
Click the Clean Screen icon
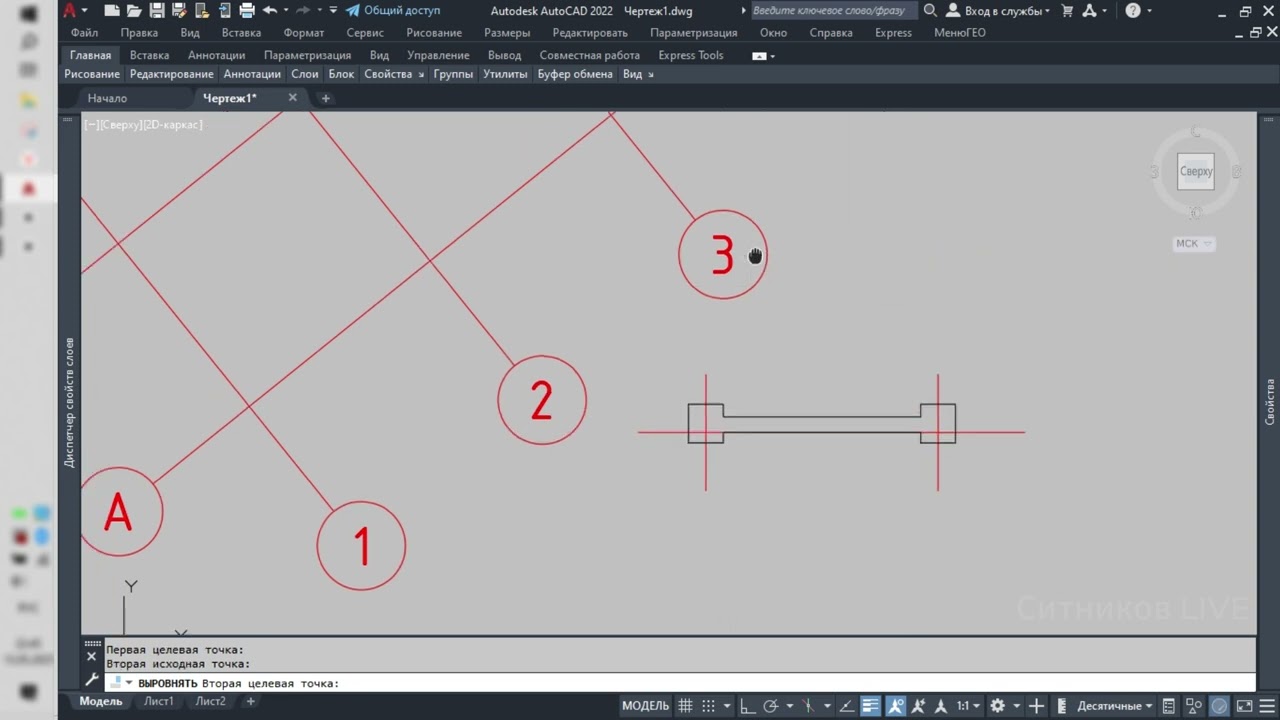pyautogui.click(x=1244, y=706)
